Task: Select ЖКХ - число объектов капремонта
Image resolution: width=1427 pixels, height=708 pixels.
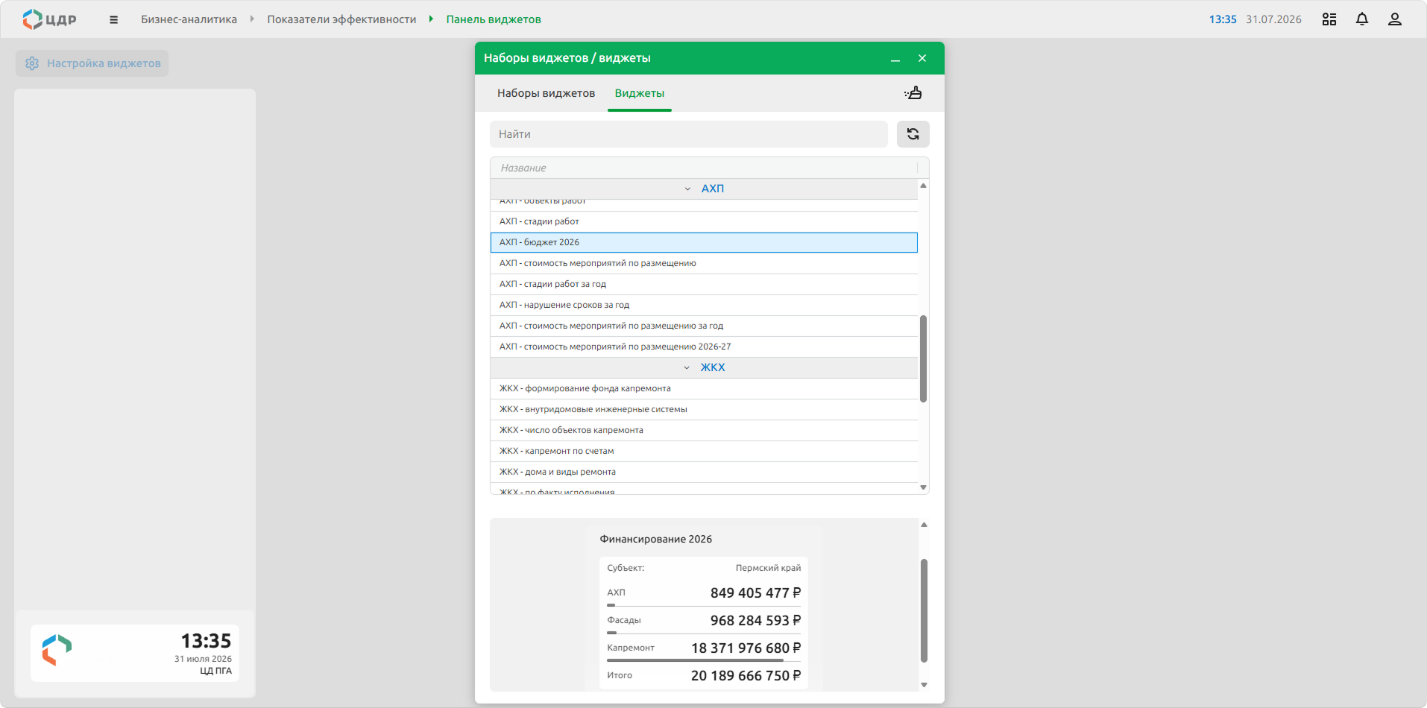Action: pyautogui.click(x=704, y=430)
